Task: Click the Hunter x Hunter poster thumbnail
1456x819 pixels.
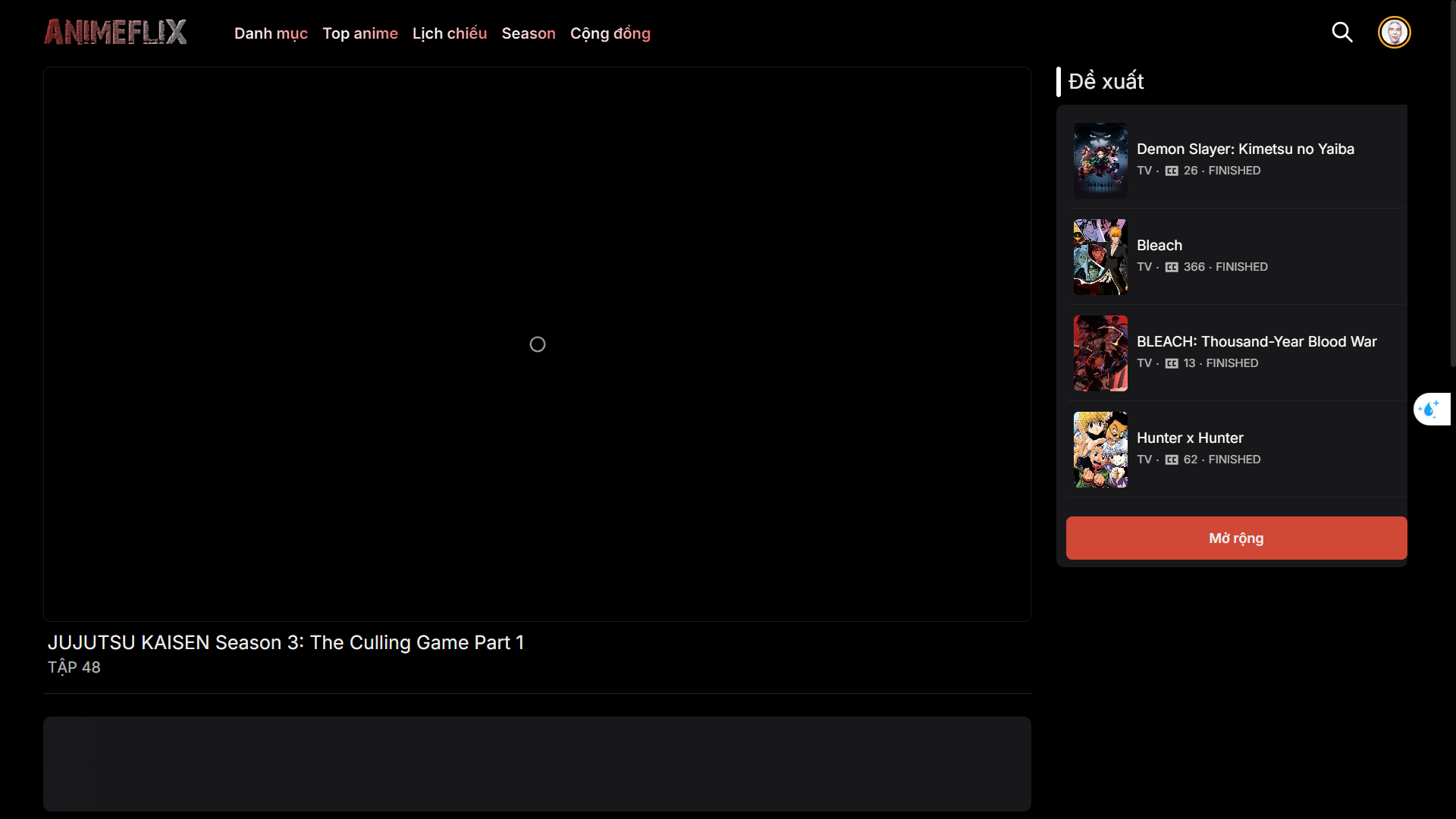Action: click(x=1100, y=449)
